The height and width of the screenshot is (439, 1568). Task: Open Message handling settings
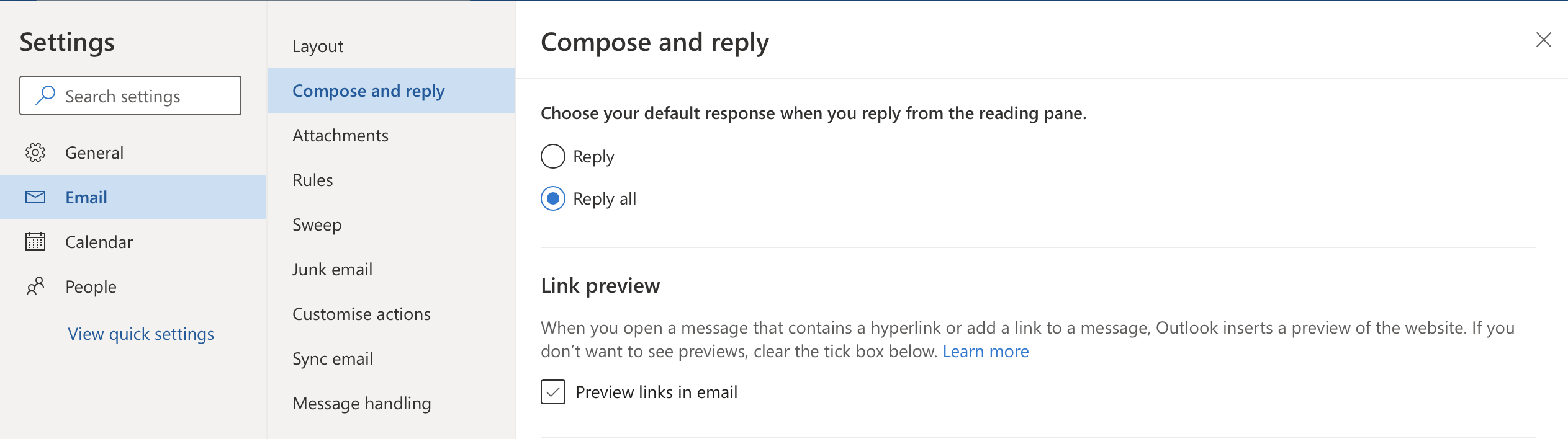(x=361, y=404)
